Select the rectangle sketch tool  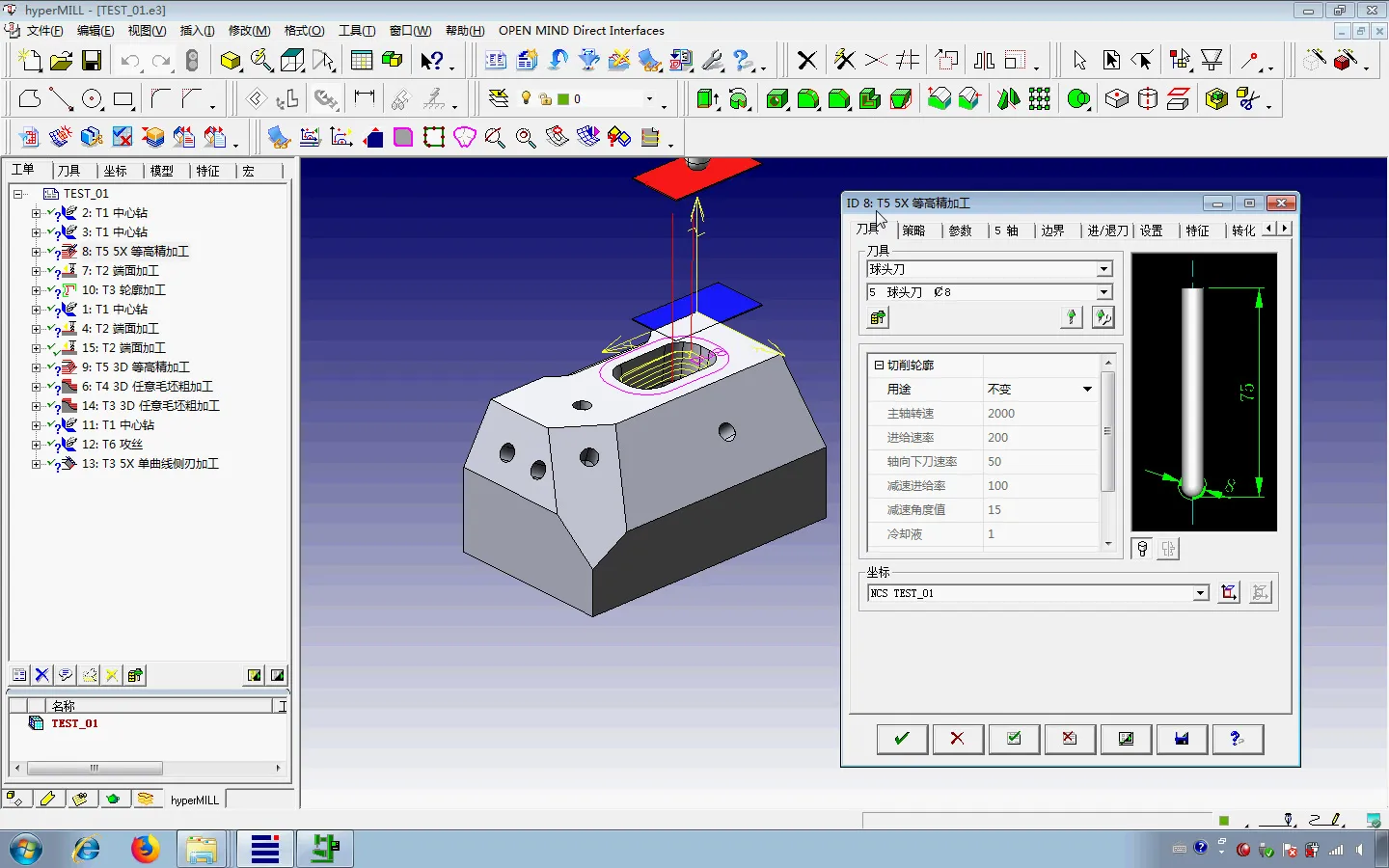click(123, 99)
